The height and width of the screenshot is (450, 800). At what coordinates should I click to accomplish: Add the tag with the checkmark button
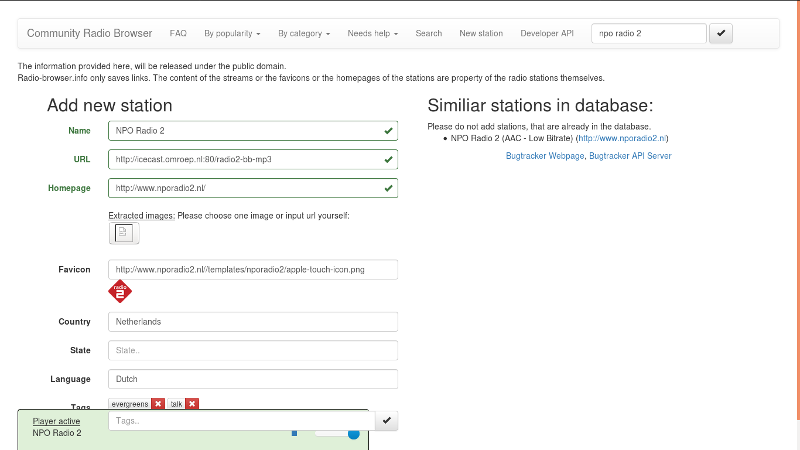[x=386, y=421]
